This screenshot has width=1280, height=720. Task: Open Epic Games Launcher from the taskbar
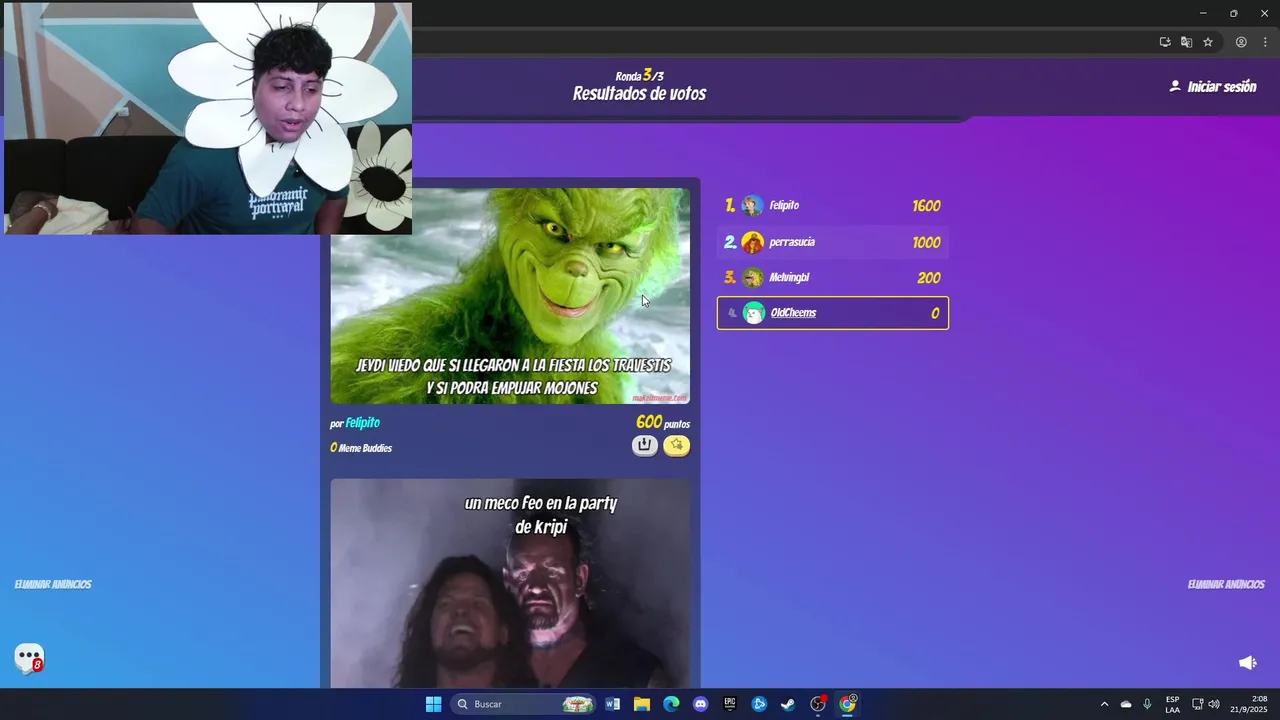click(730, 704)
